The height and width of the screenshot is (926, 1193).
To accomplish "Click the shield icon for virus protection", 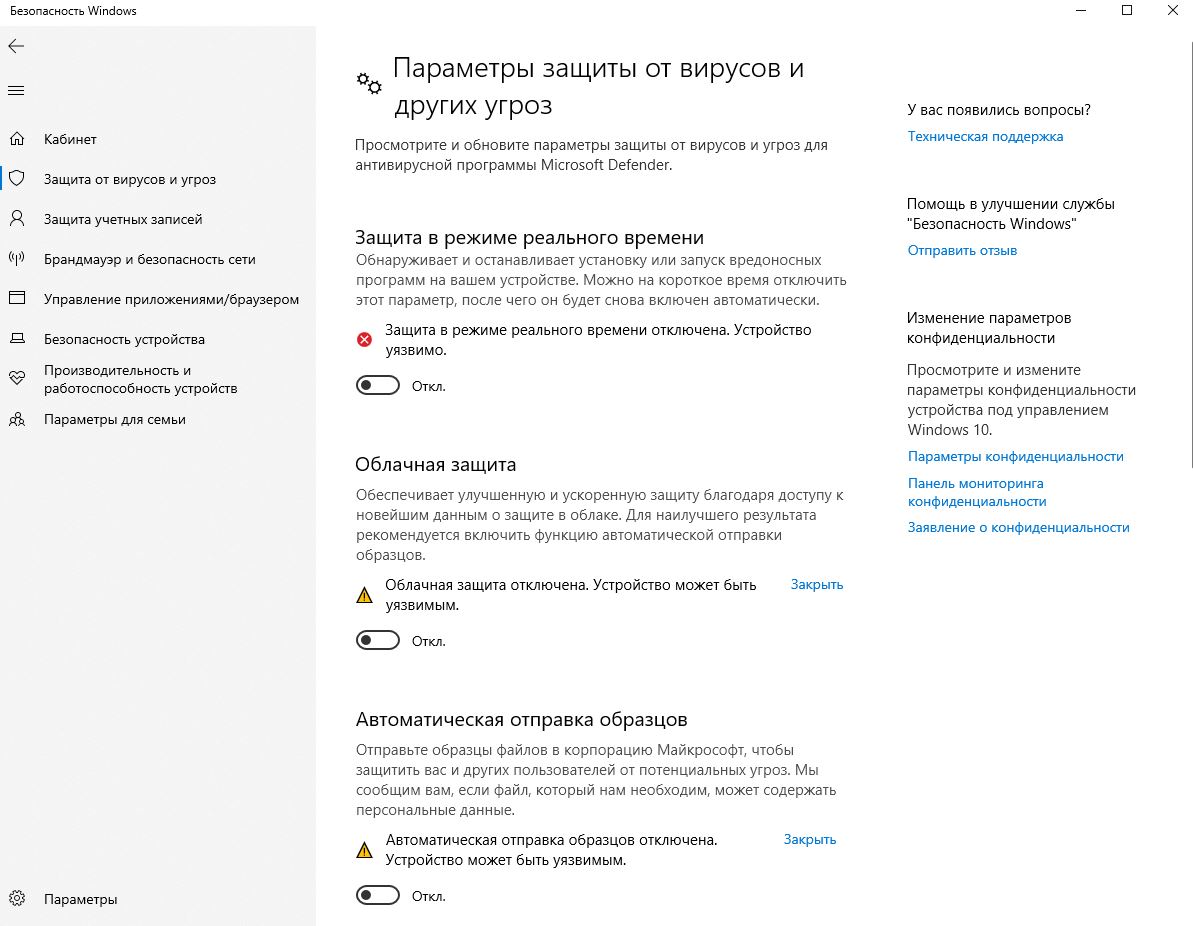I will 17,179.
